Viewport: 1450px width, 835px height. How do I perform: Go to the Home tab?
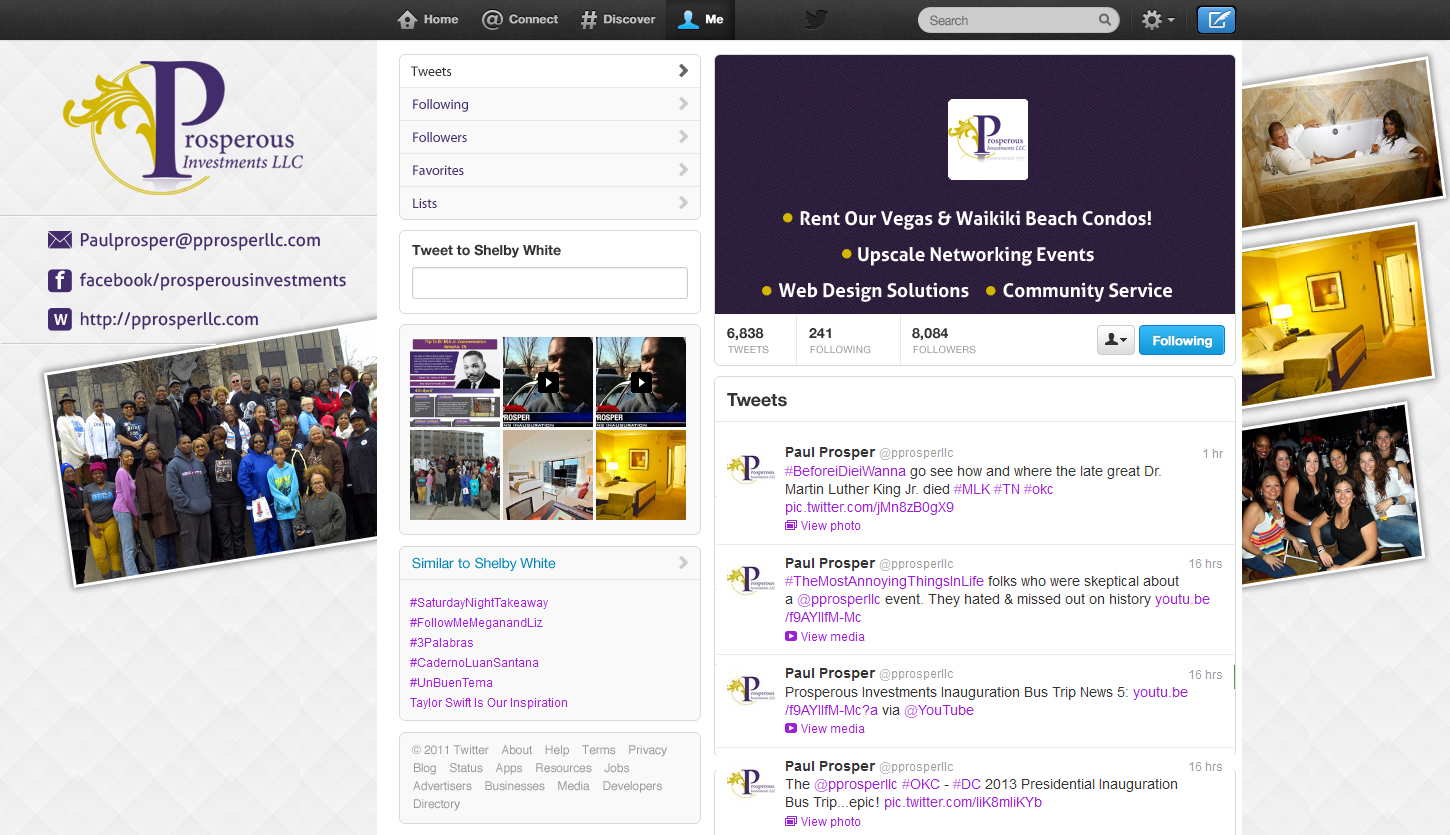click(x=428, y=20)
